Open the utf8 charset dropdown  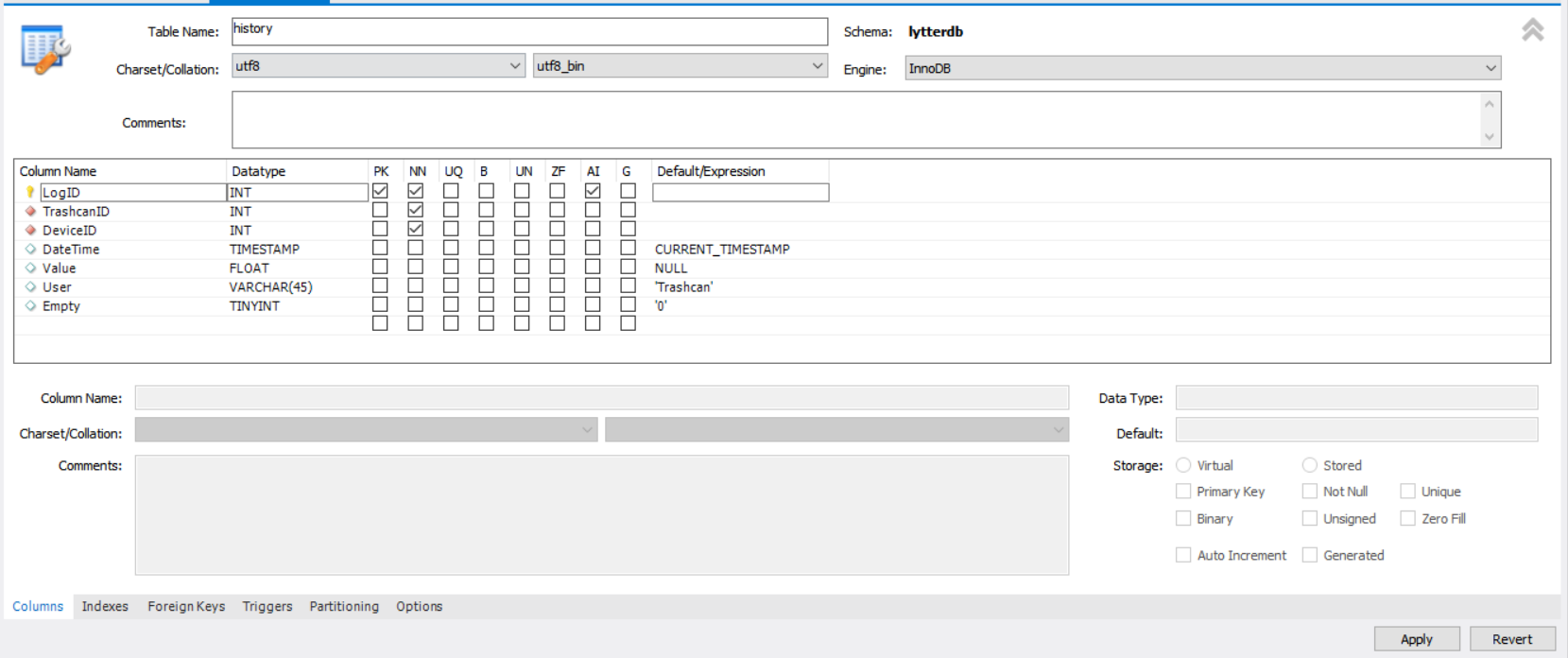(378, 66)
